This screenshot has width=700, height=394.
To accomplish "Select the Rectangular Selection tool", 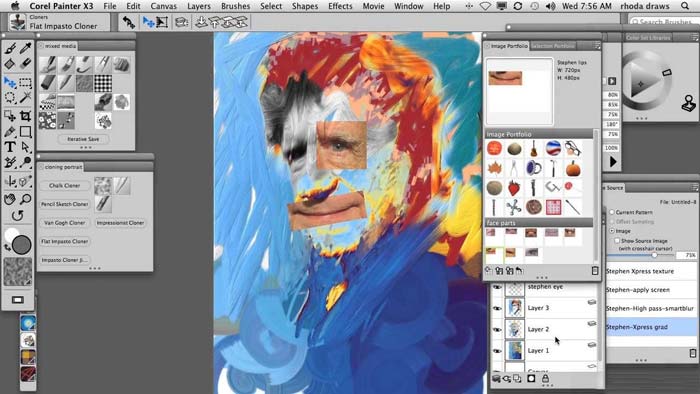I will pyautogui.click(x=25, y=83).
